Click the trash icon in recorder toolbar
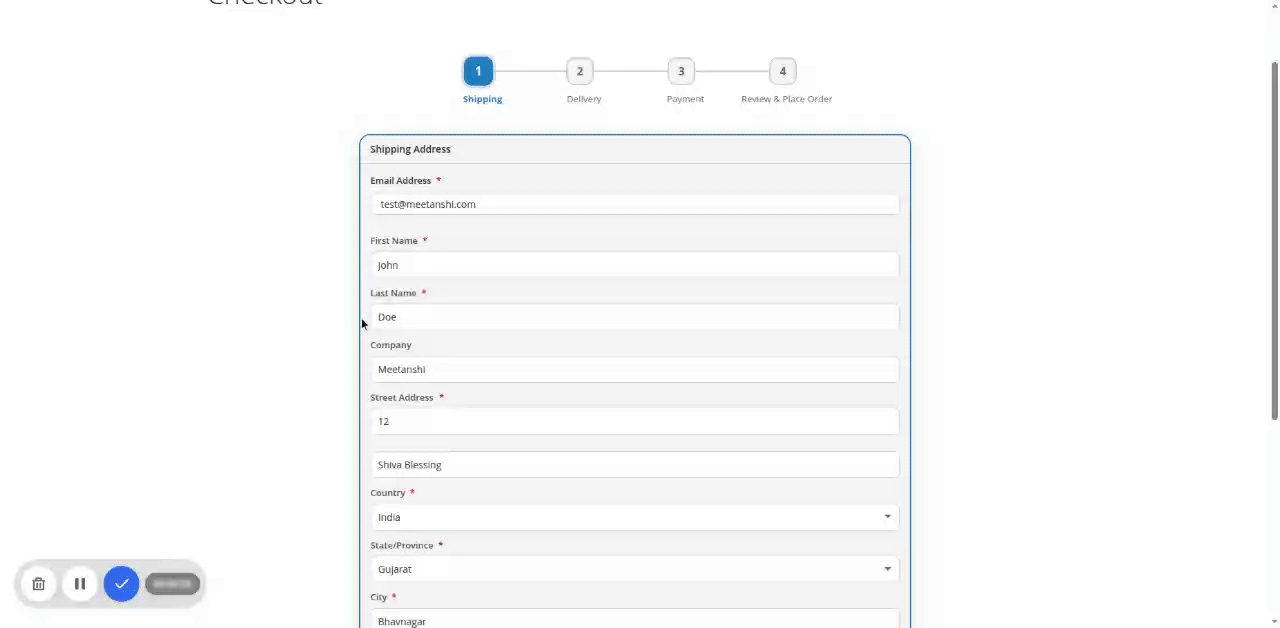This screenshot has width=1280, height=628. pos(39,584)
